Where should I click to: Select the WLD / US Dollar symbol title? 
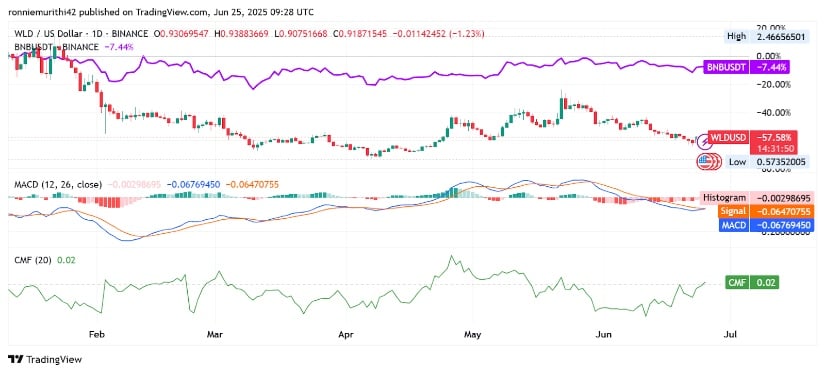click(81, 34)
